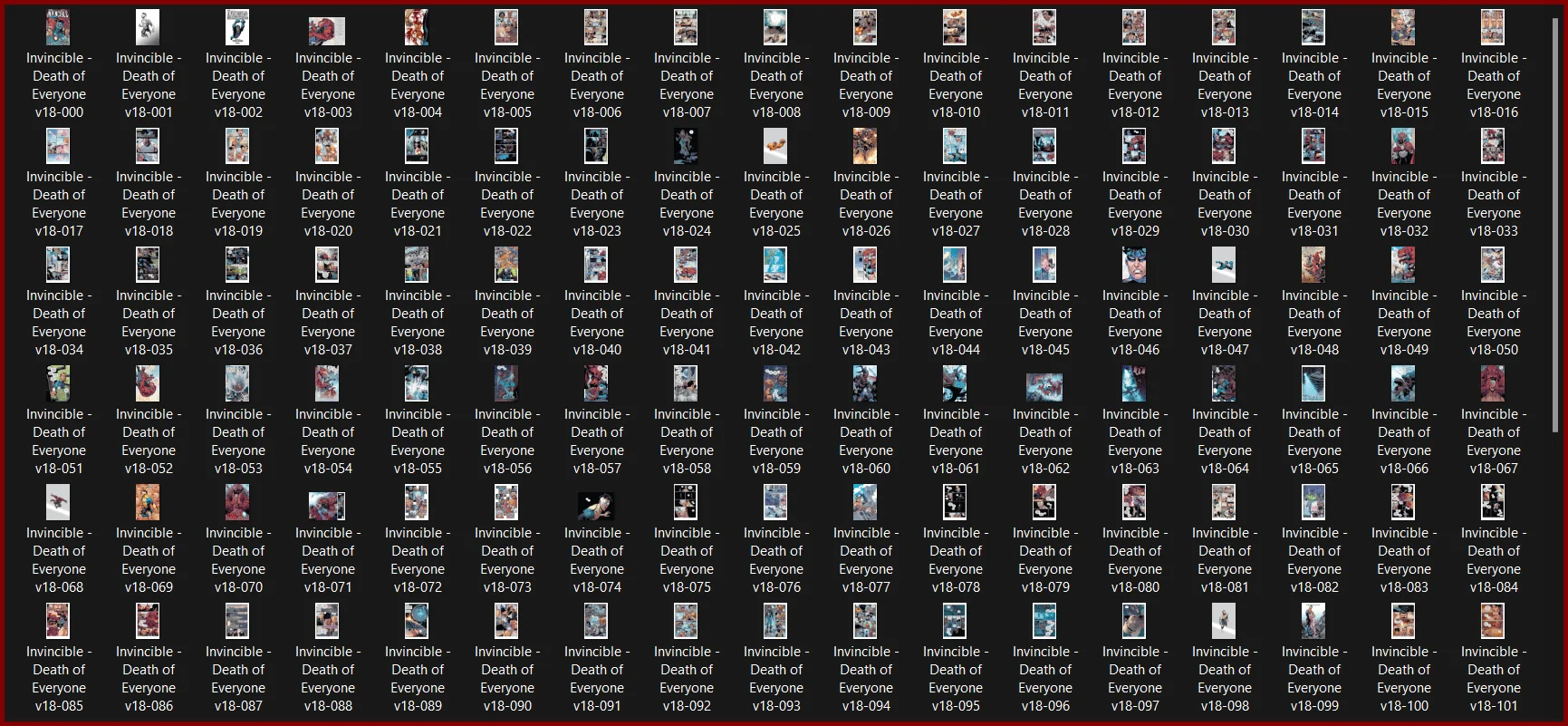Image resolution: width=1568 pixels, height=726 pixels.
Task: Select the v18-068 page thumbnail
Action: pyautogui.click(x=58, y=502)
